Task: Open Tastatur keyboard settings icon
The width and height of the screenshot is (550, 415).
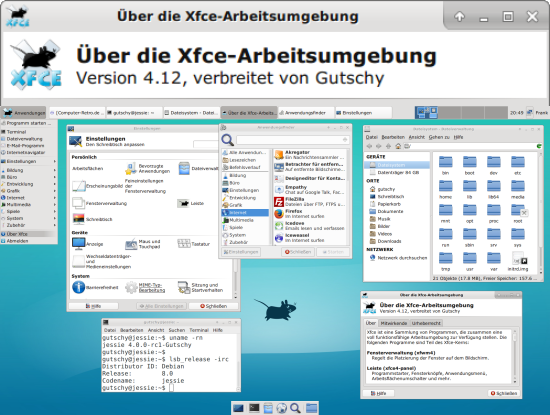Action: click(x=184, y=244)
